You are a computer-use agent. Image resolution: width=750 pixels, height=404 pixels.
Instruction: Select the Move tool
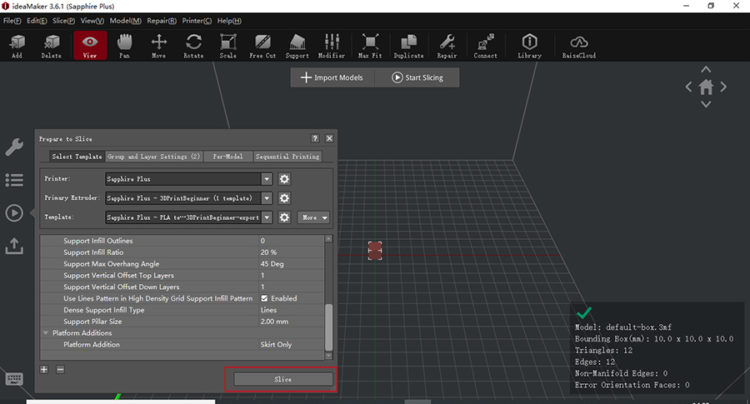(x=159, y=46)
